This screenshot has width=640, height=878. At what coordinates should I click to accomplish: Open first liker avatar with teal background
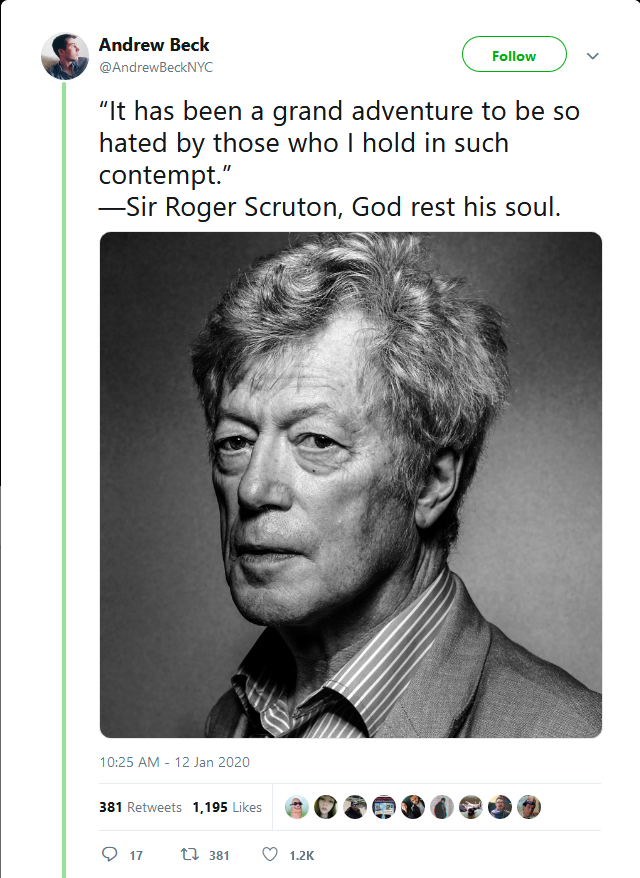297,807
